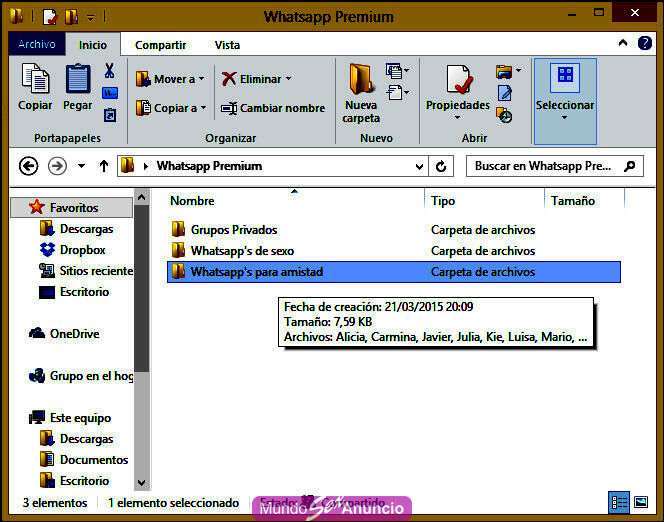Screen dimensions: 664x522
Task: Switch to the Compartir tab
Action: 160,45
